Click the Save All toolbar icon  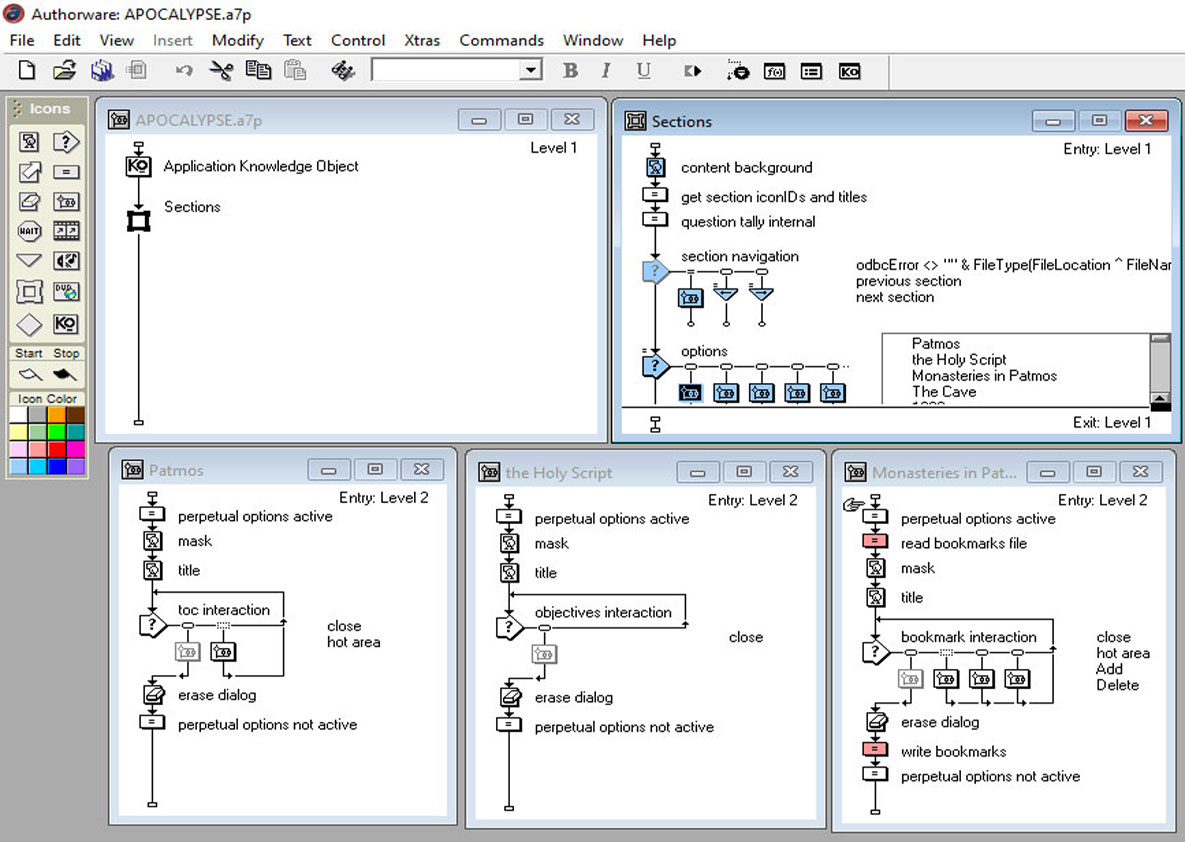click(102, 71)
